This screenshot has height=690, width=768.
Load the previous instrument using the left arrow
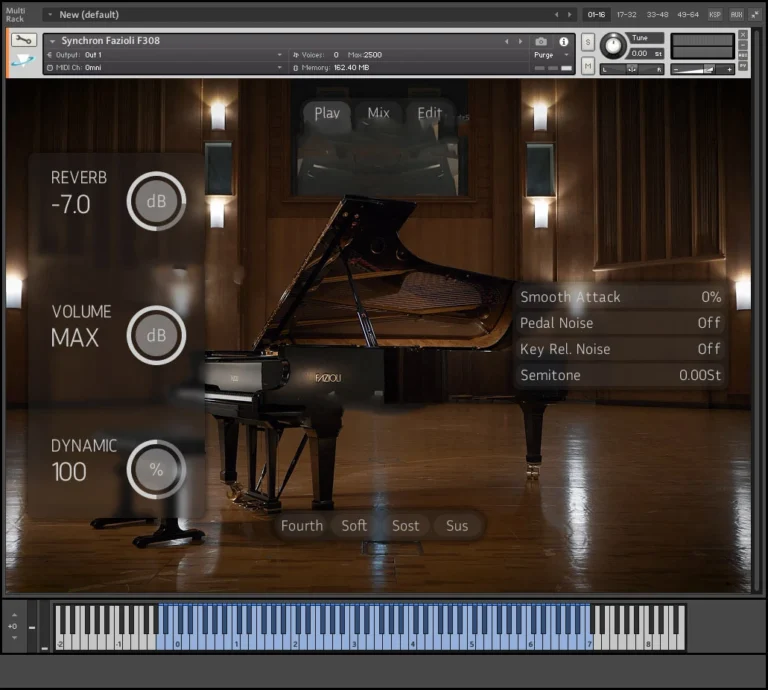506,42
